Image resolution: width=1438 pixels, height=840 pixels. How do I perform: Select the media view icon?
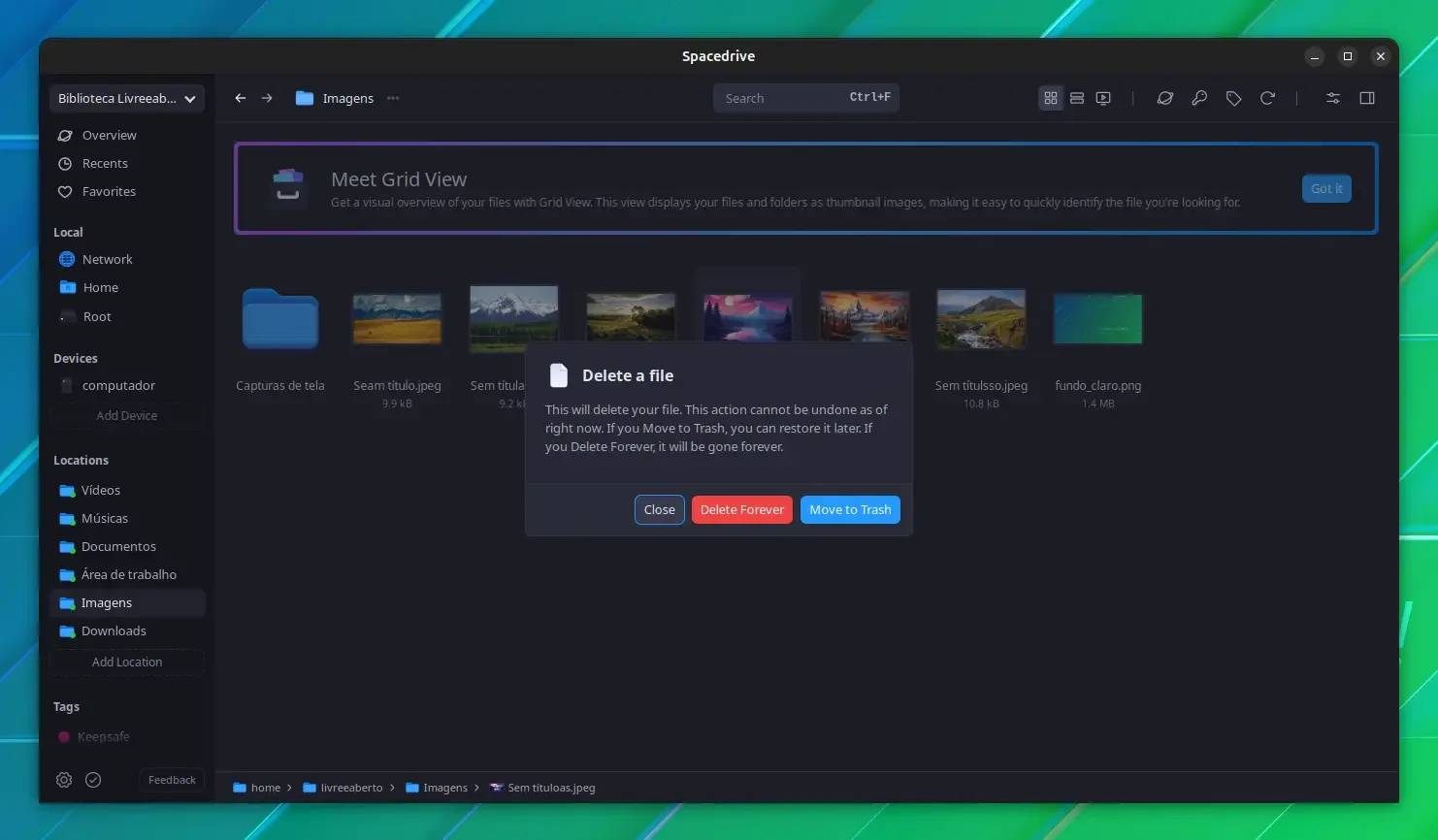tap(1103, 98)
